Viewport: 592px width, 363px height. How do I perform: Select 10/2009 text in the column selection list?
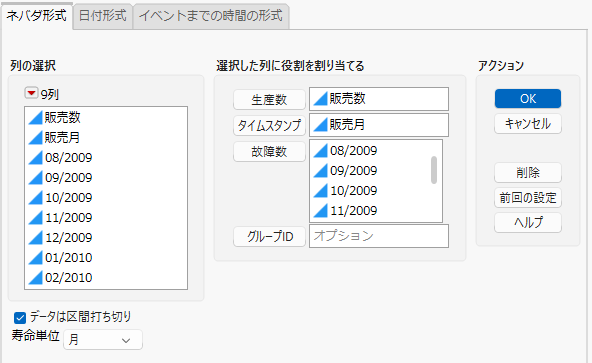(x=69, y=198)
